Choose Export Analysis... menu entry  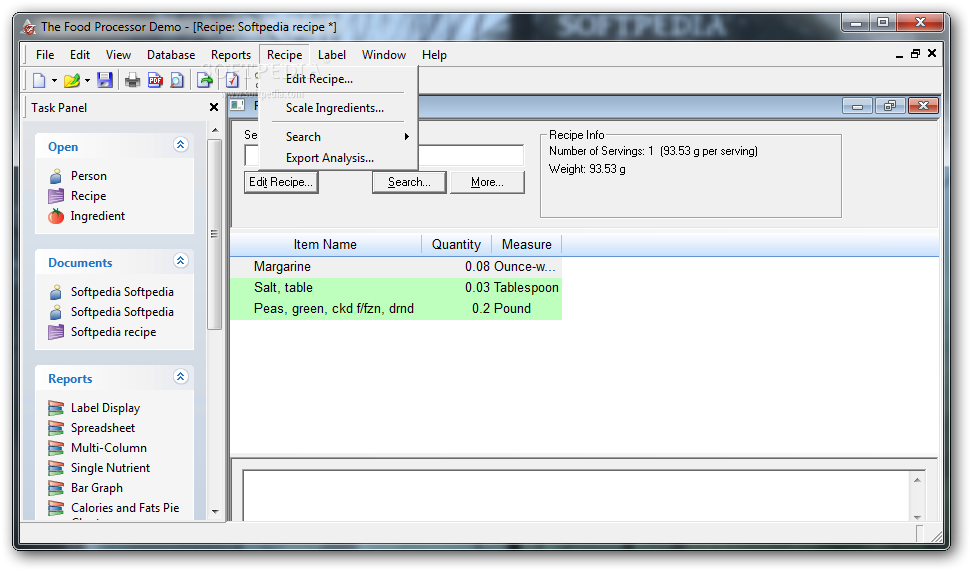[x=339, y=158]
